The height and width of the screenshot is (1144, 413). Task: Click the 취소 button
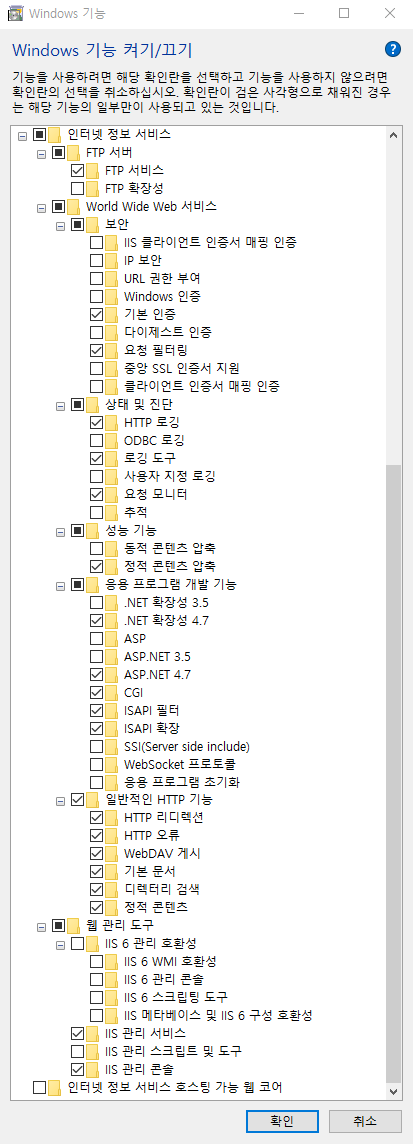pyautogui.click(x=365, y=1120)
